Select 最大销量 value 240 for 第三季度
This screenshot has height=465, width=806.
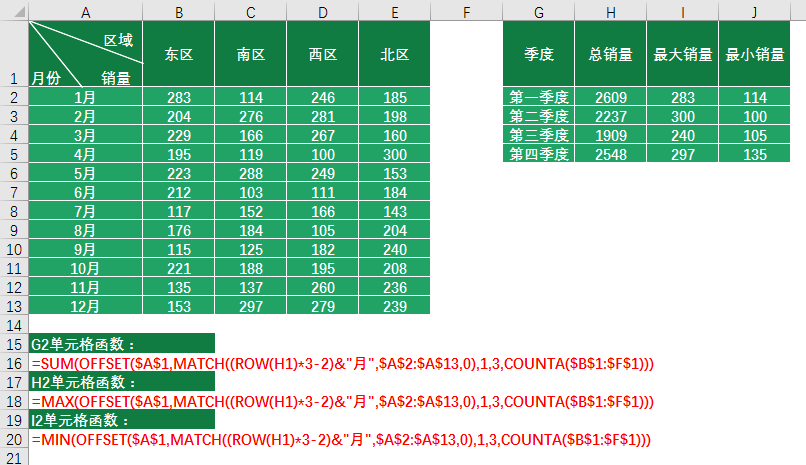(682, 135)
